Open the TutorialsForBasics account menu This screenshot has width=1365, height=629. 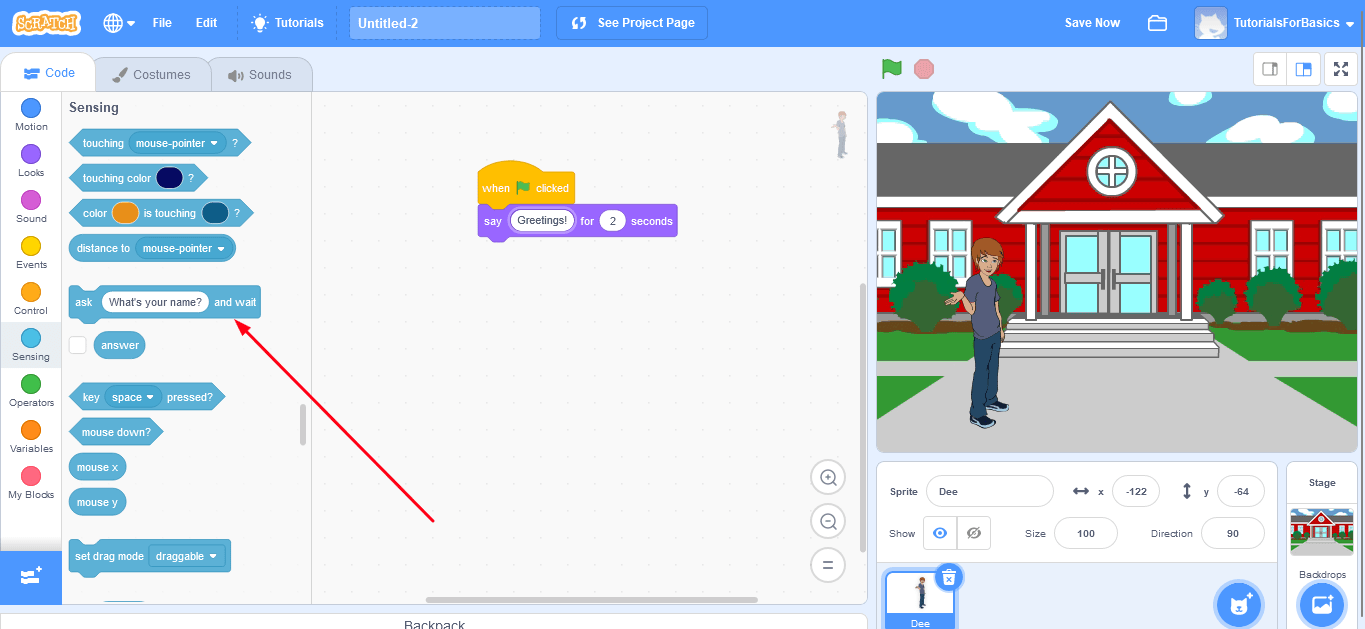pos(1275,23)
